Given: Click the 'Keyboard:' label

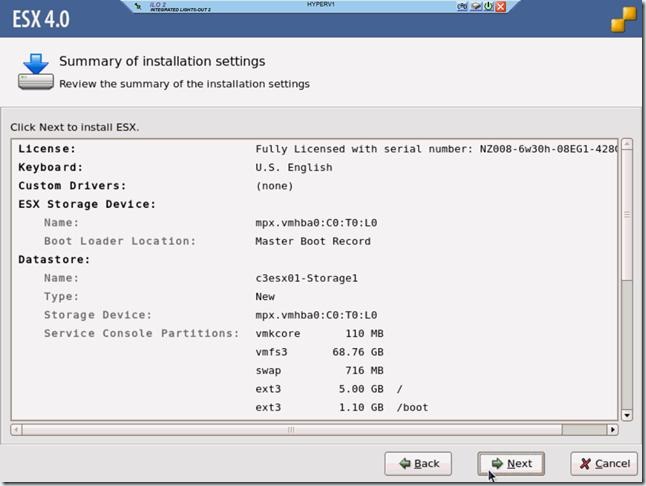Looking at the screenshot, I should [50, 168].
